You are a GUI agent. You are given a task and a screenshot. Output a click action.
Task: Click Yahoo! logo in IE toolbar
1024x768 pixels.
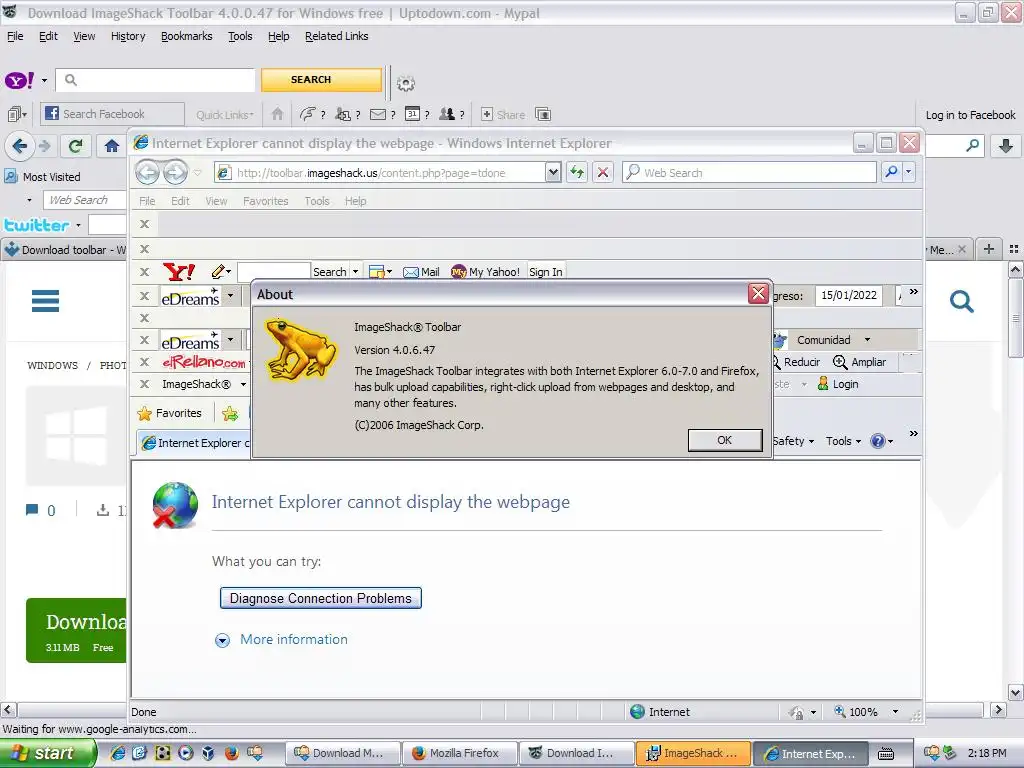[179, 272]
